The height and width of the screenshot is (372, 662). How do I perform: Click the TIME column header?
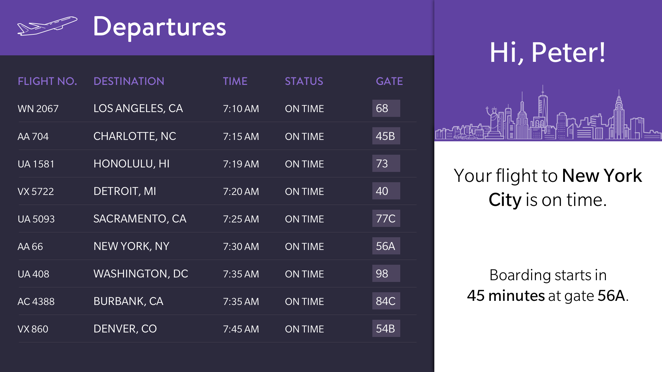[235, 81]
